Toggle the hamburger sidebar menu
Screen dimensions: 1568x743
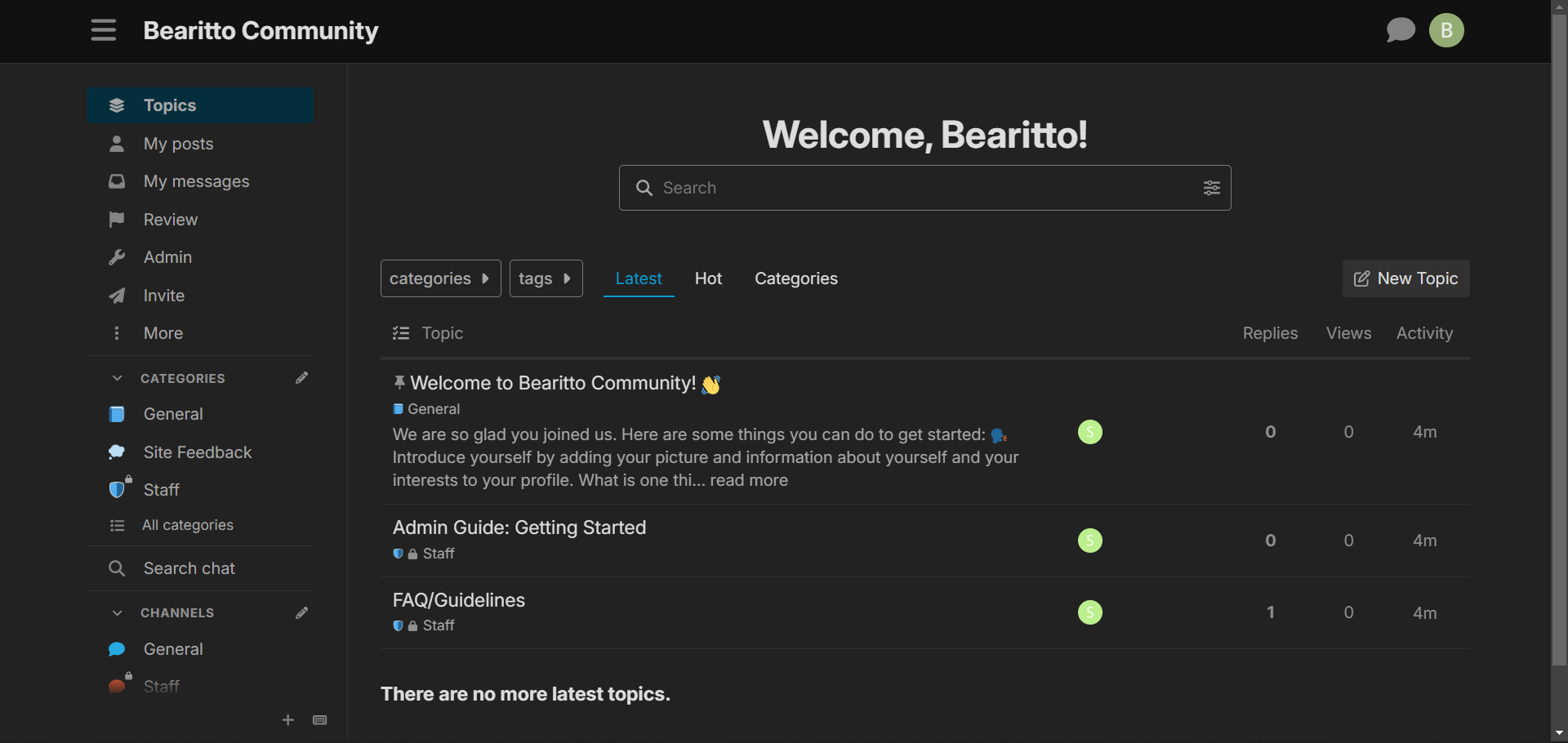point(103,30)
